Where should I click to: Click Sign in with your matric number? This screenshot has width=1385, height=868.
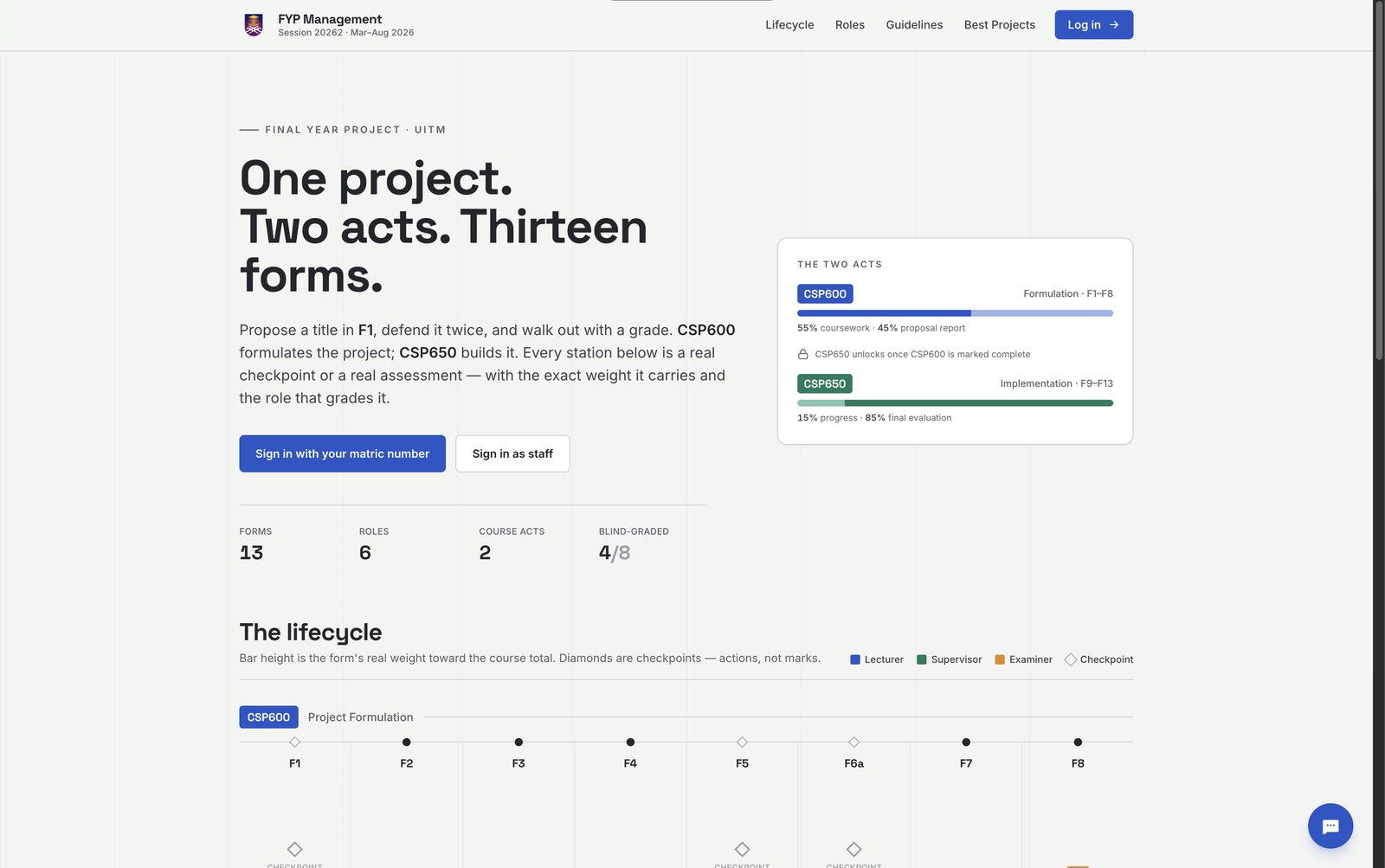[x=342, y=453]
